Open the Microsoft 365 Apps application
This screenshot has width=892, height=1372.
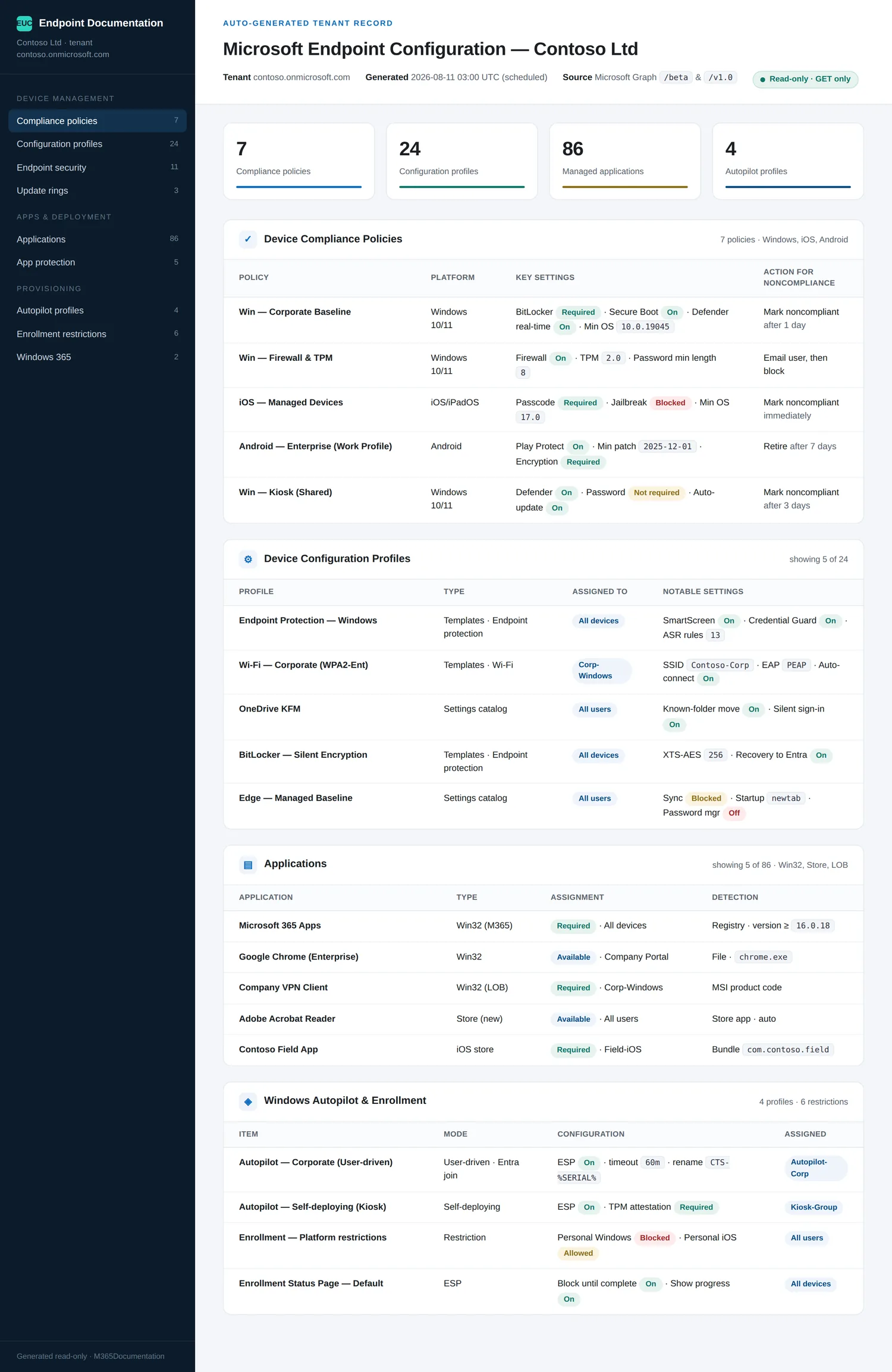[280, 925]
